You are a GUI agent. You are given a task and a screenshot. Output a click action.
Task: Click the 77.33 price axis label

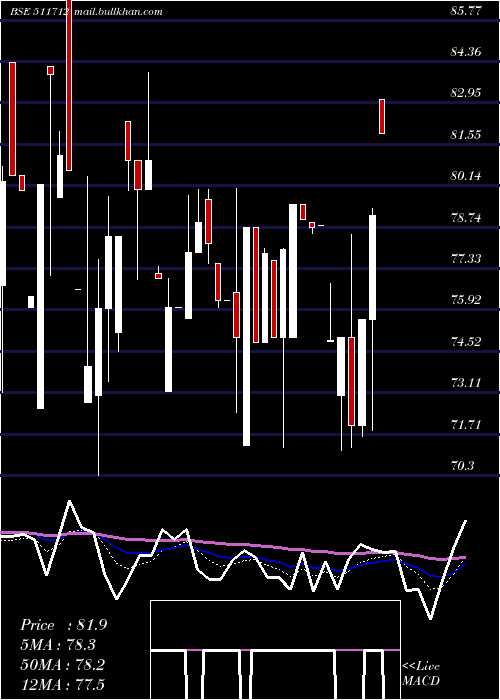coord(466,259)
